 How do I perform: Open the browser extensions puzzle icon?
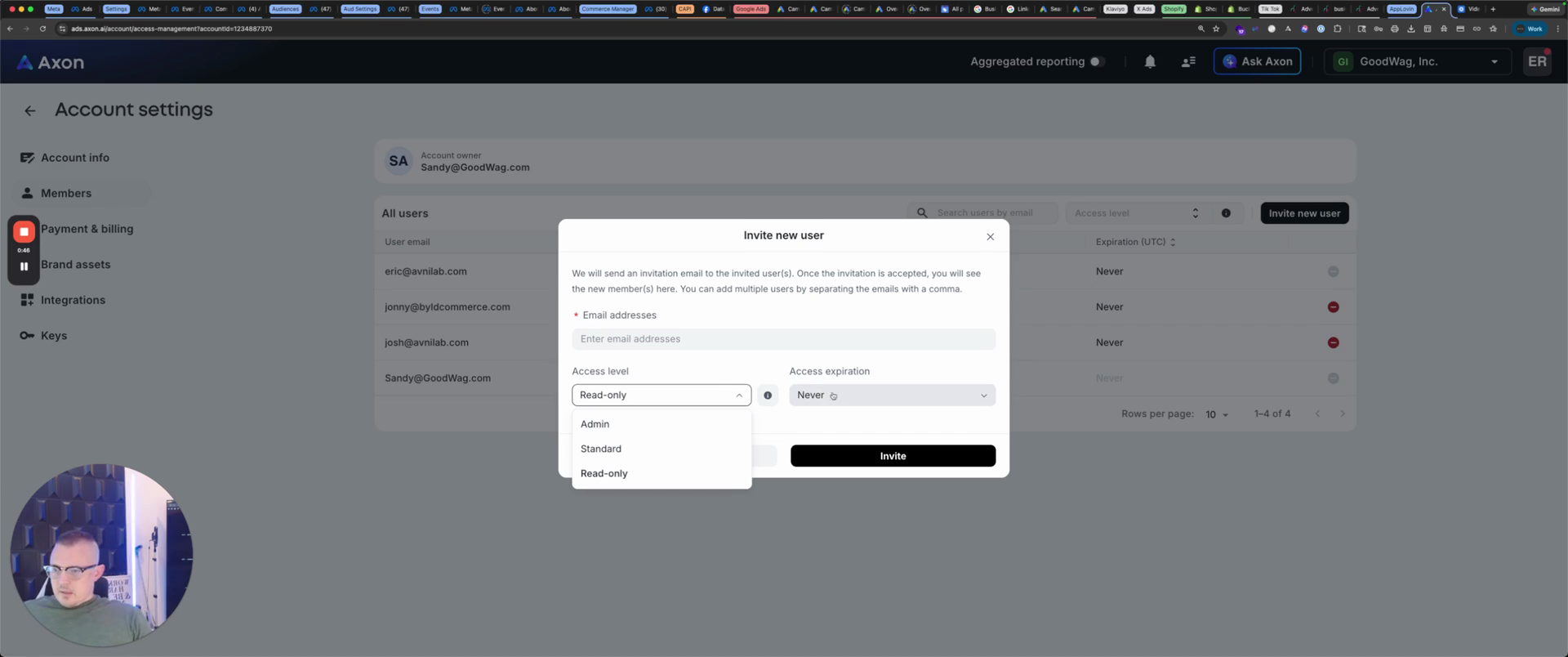[x=1337, y=29]
